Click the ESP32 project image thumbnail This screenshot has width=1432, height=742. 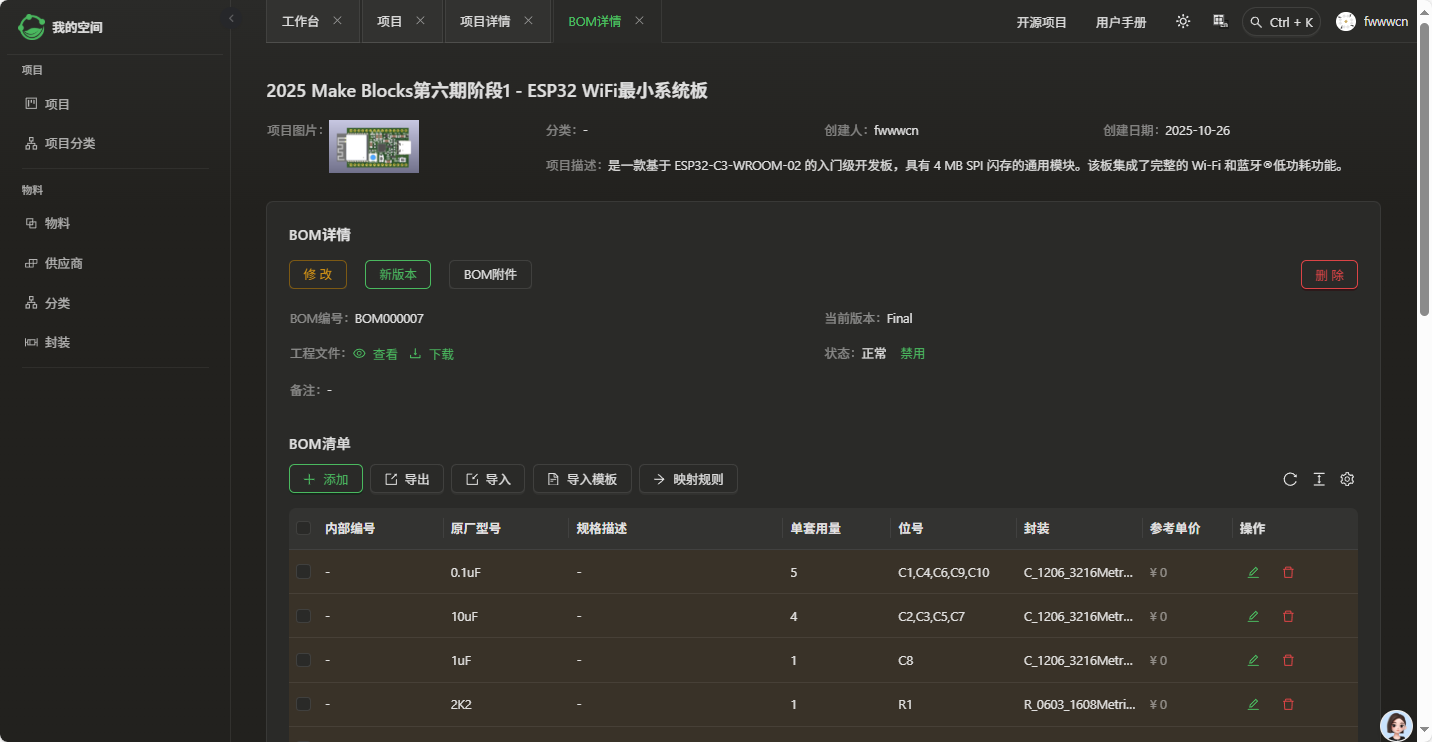tap(373, 145)
